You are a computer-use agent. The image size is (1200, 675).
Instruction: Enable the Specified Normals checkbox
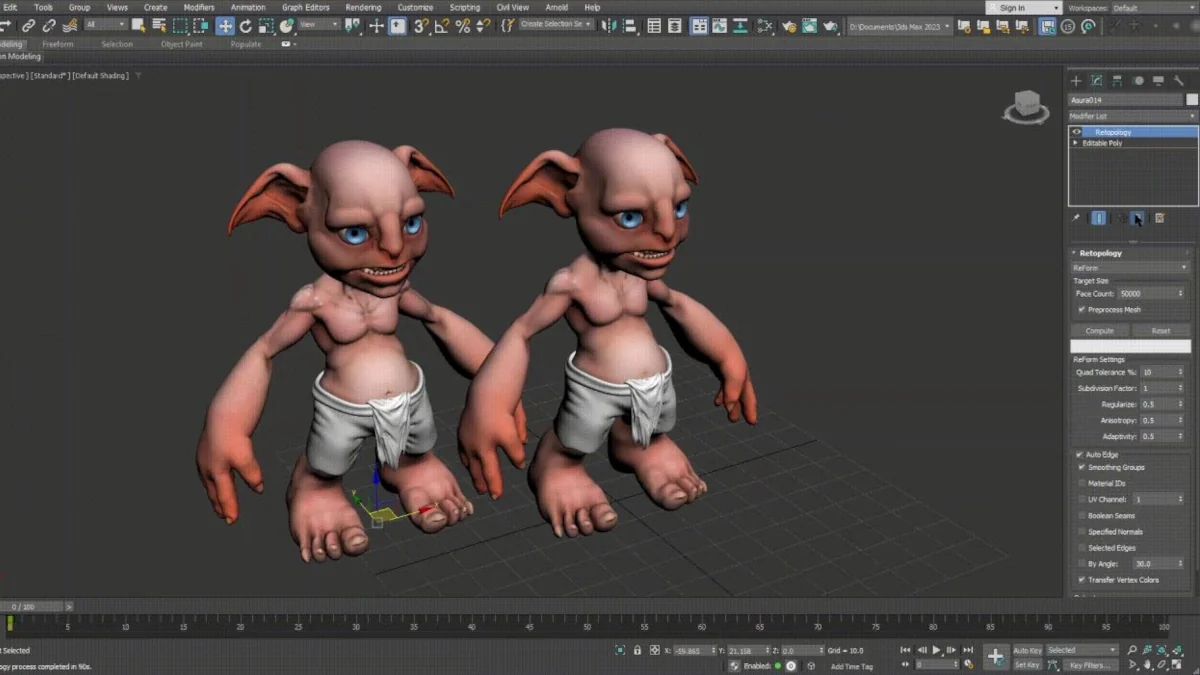[x=1081, y=531]
